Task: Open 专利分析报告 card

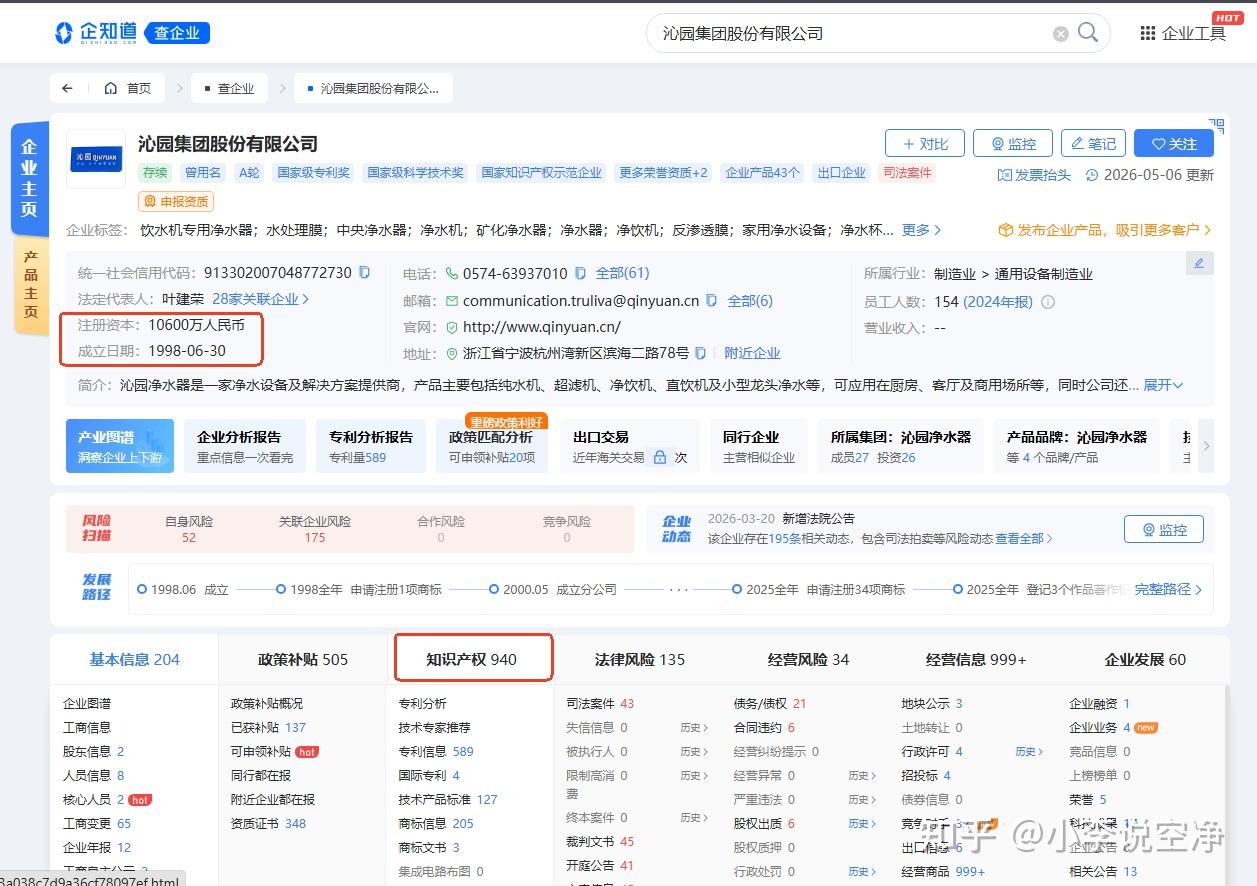Action: pyautogui.click(x=371, y=446)
